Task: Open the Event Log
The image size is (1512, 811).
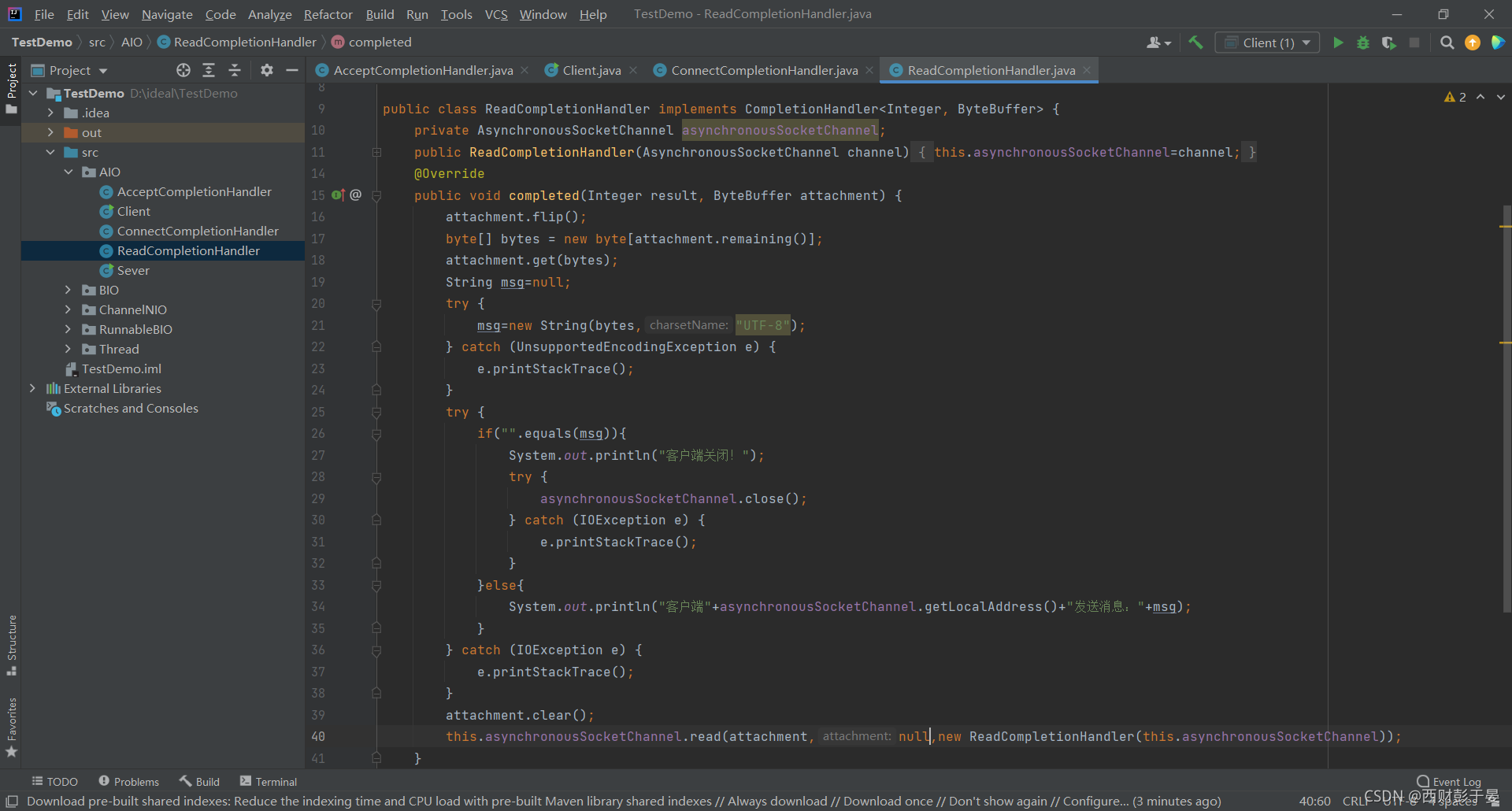Action: [x=1449, y=782]
